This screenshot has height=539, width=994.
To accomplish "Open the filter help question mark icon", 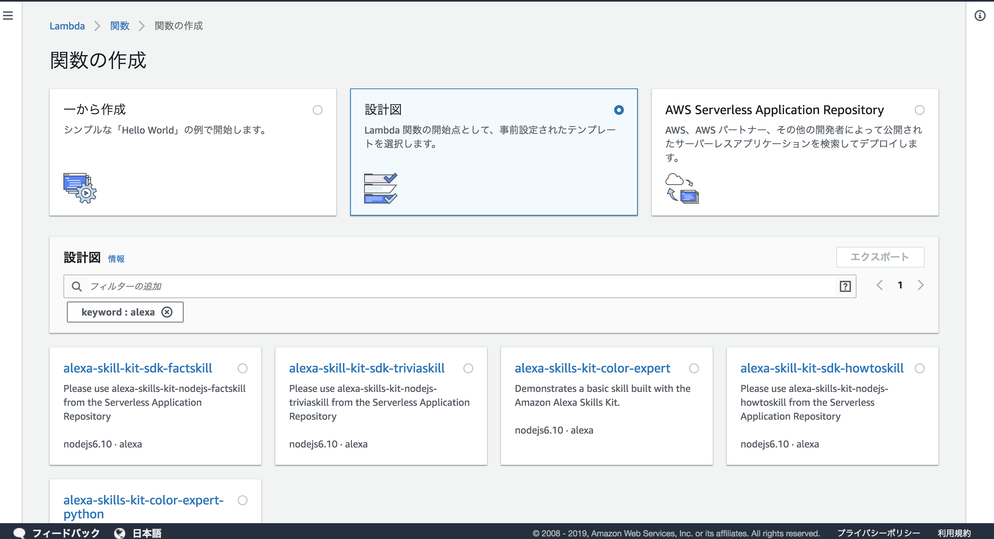I will pyautogui.click(x=845, y=287).
